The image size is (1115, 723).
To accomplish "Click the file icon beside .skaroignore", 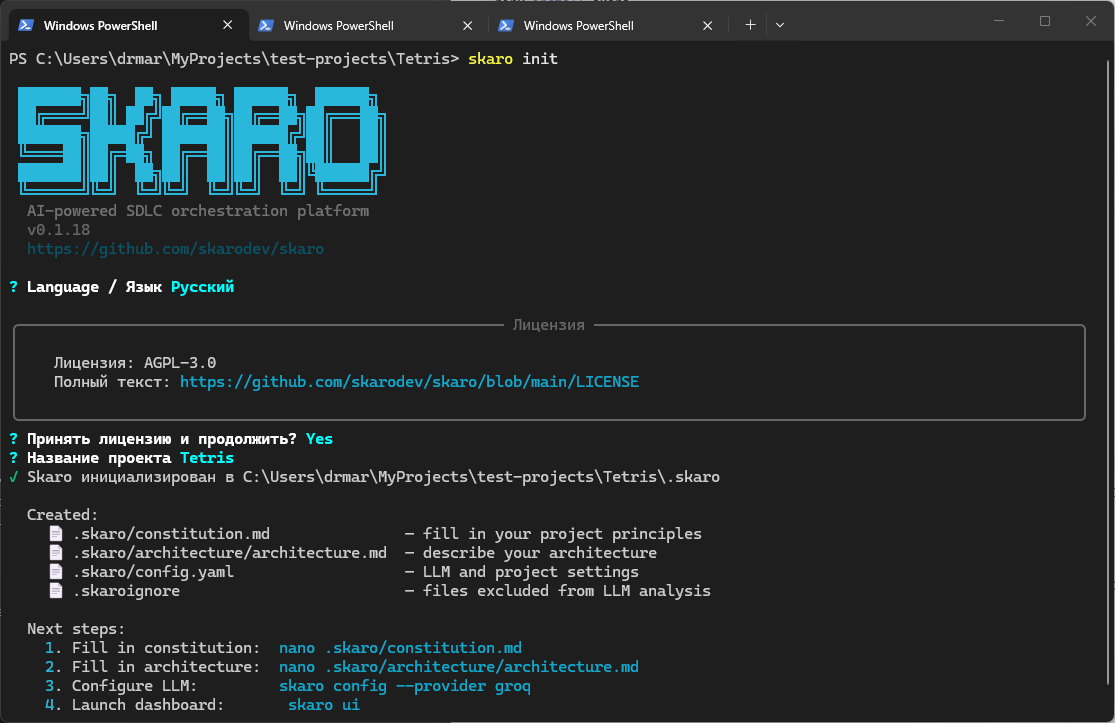I will click(x=56, y=591).
